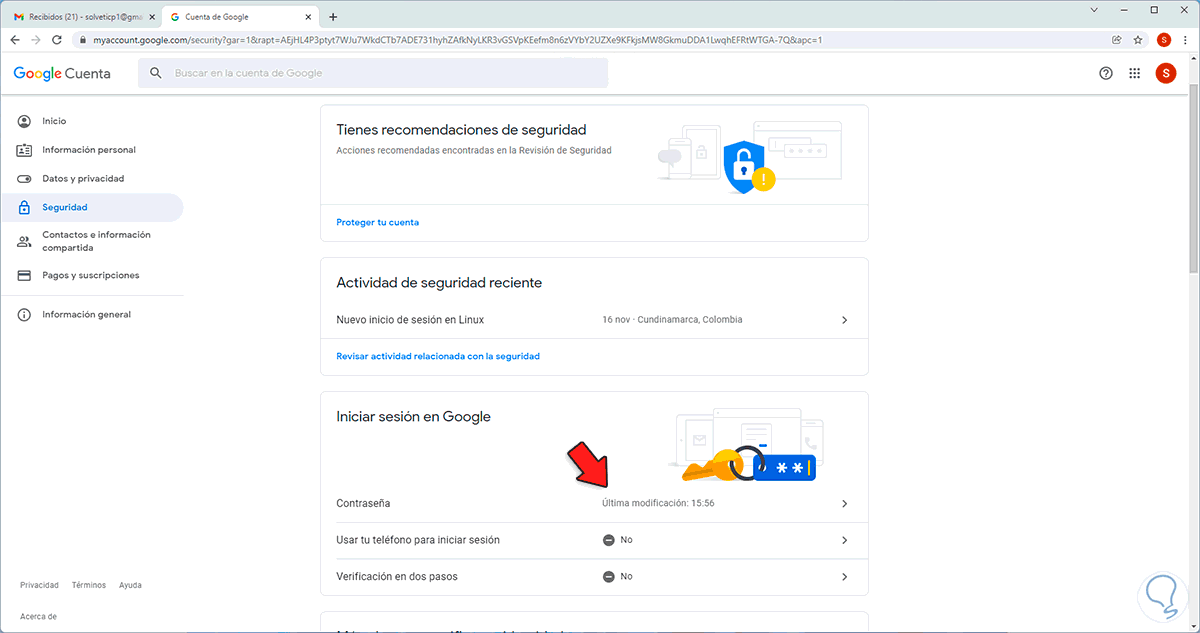Click the search magnifier icon

[x=156, y=73]
